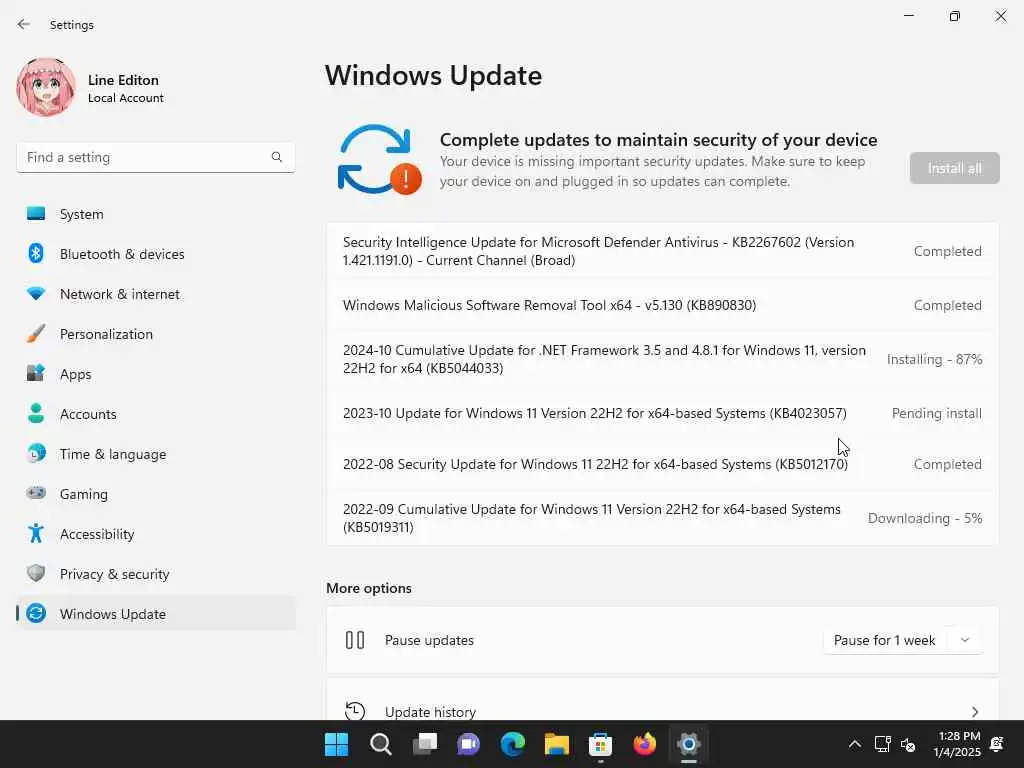Open the notification bell icon
Viewport: 1024px width, 768px height.
[997, 744]
